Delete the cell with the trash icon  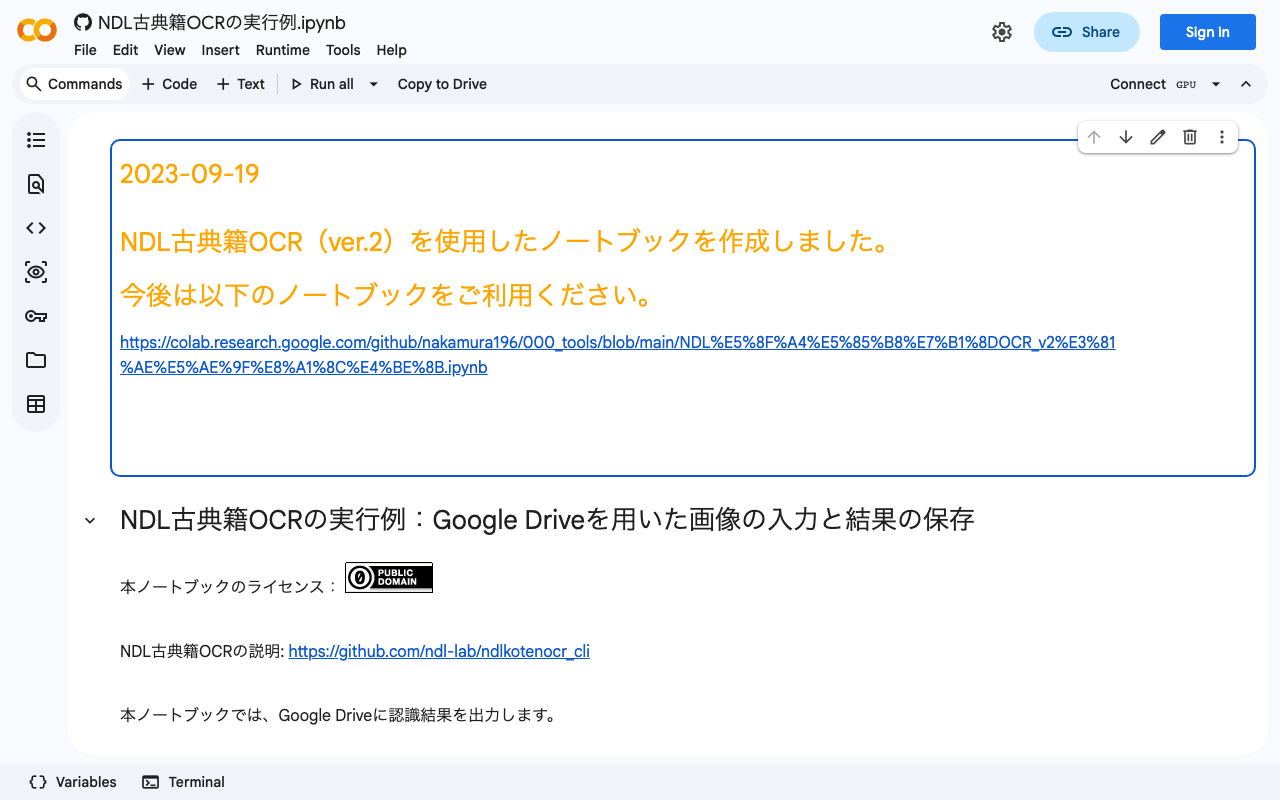1190,137
